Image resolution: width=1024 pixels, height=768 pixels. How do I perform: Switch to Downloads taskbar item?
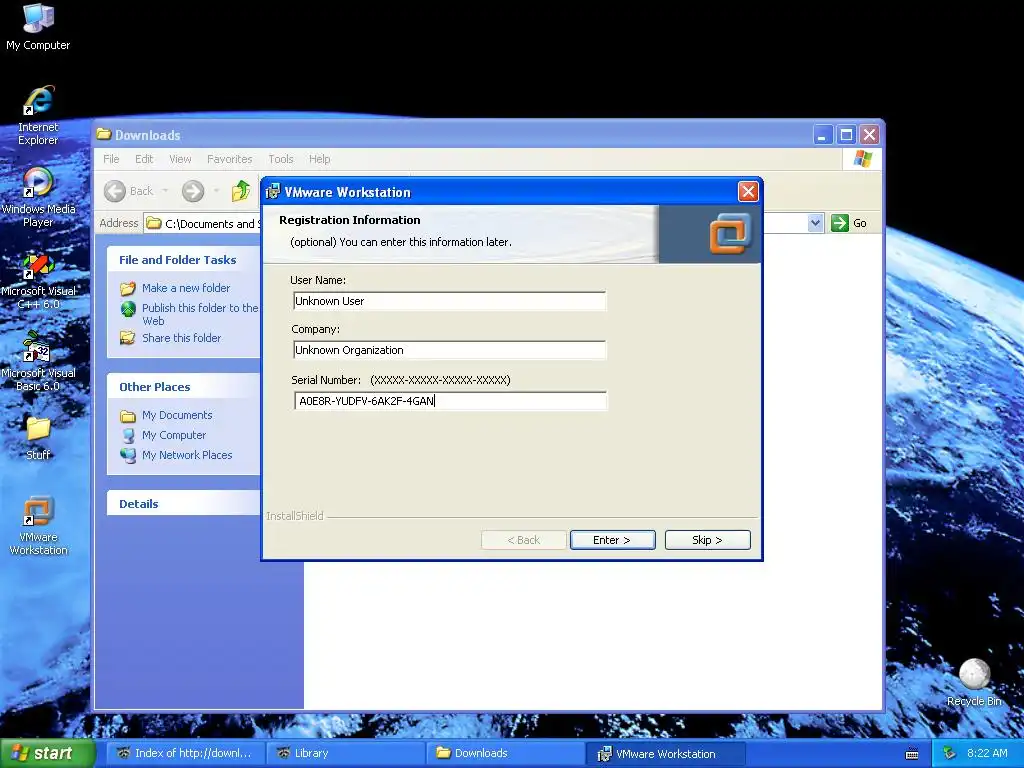pos(505,753)
